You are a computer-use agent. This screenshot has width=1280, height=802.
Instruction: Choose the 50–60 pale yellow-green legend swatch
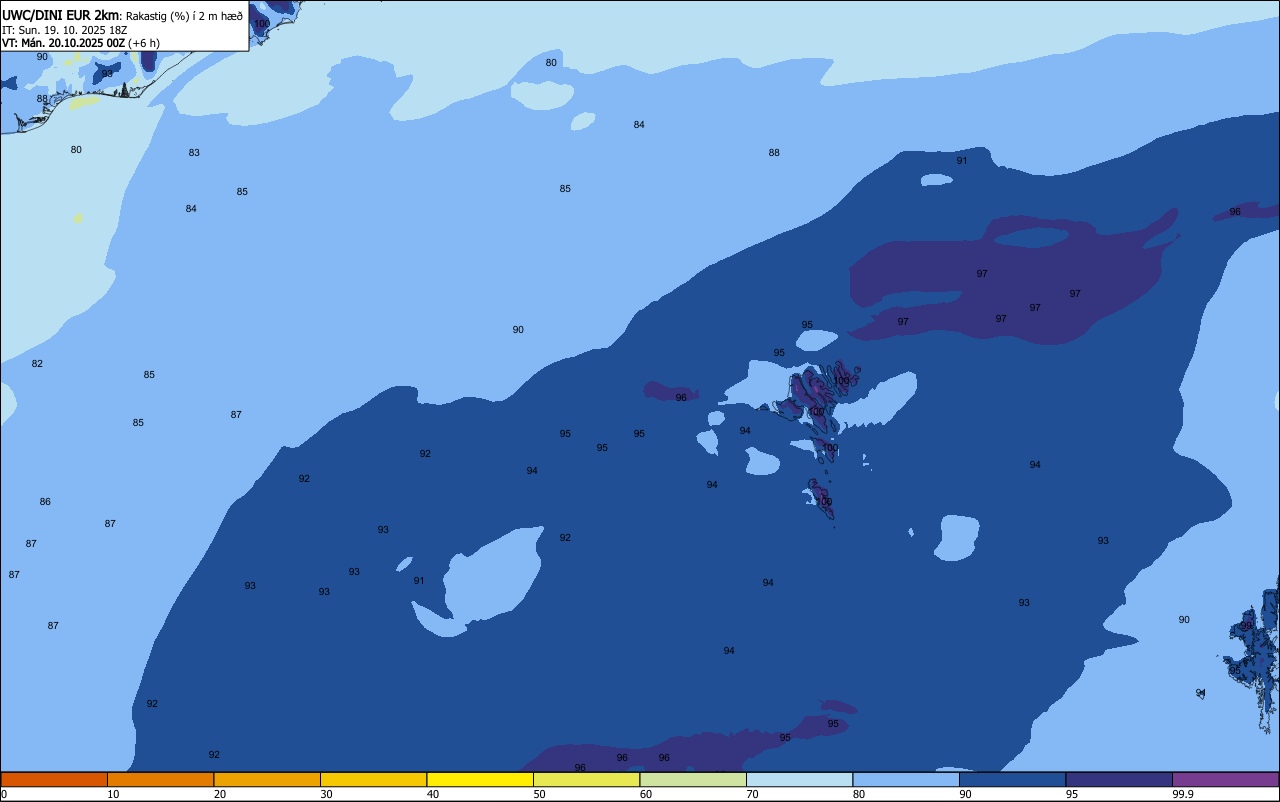point(586,779)
